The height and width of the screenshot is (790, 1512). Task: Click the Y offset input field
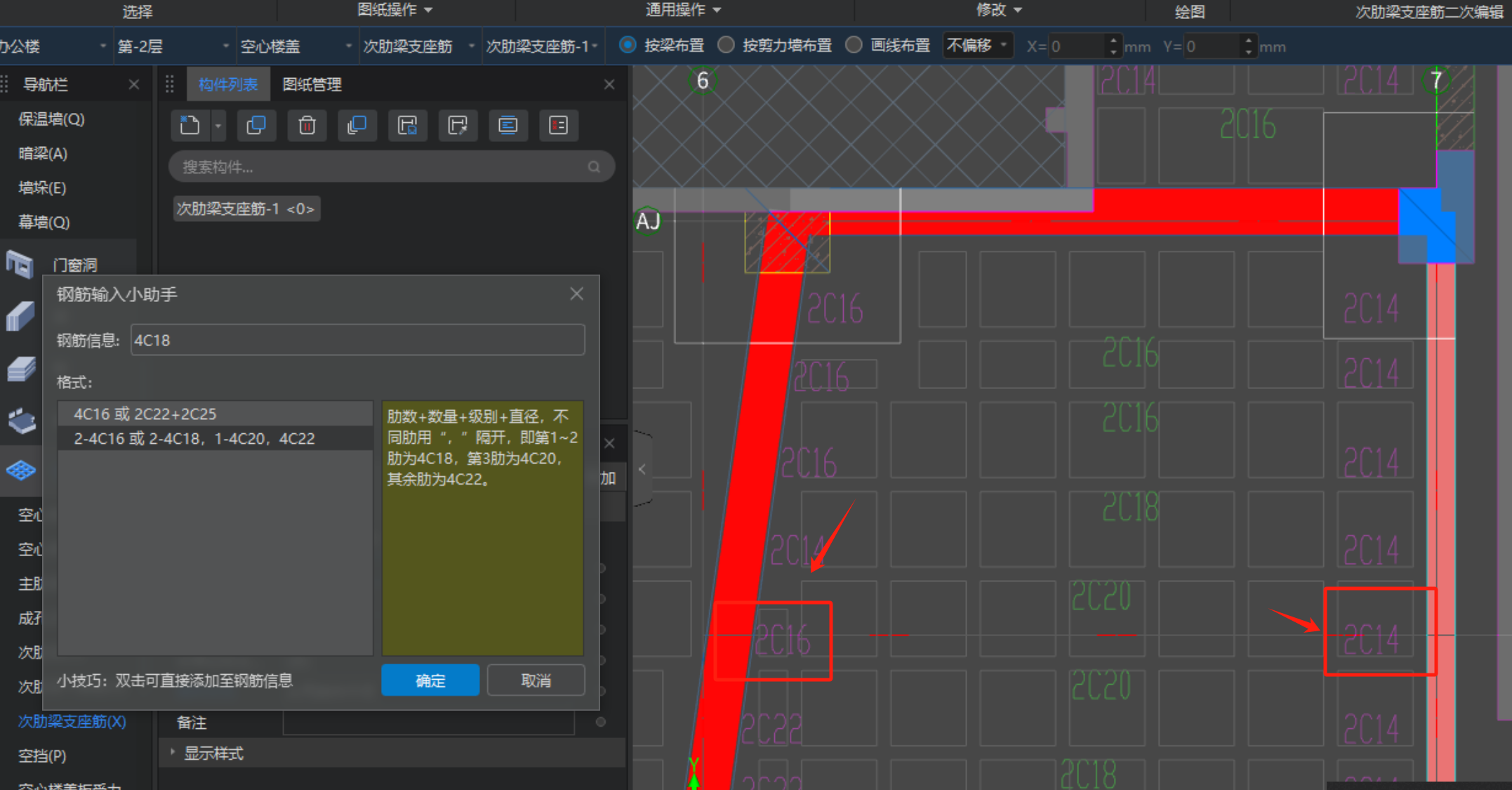(1212, 47)
